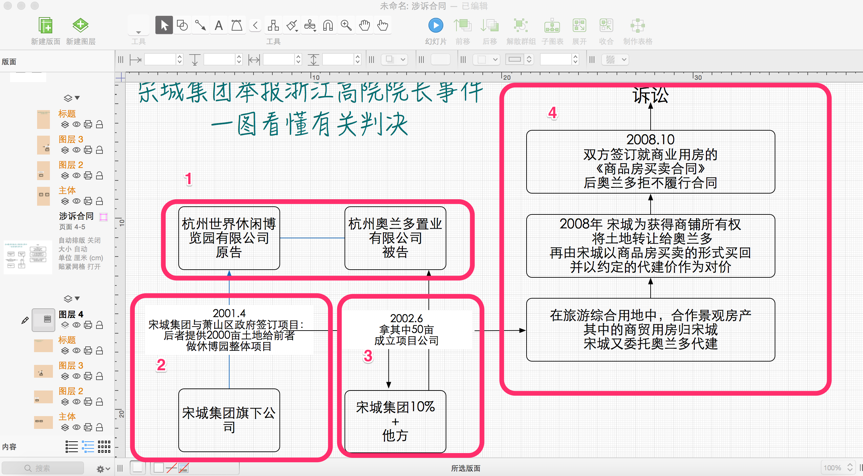Click the 前移 bring forward icon
The height and width of the screenshot is (476, 863).
coord(462,25)
